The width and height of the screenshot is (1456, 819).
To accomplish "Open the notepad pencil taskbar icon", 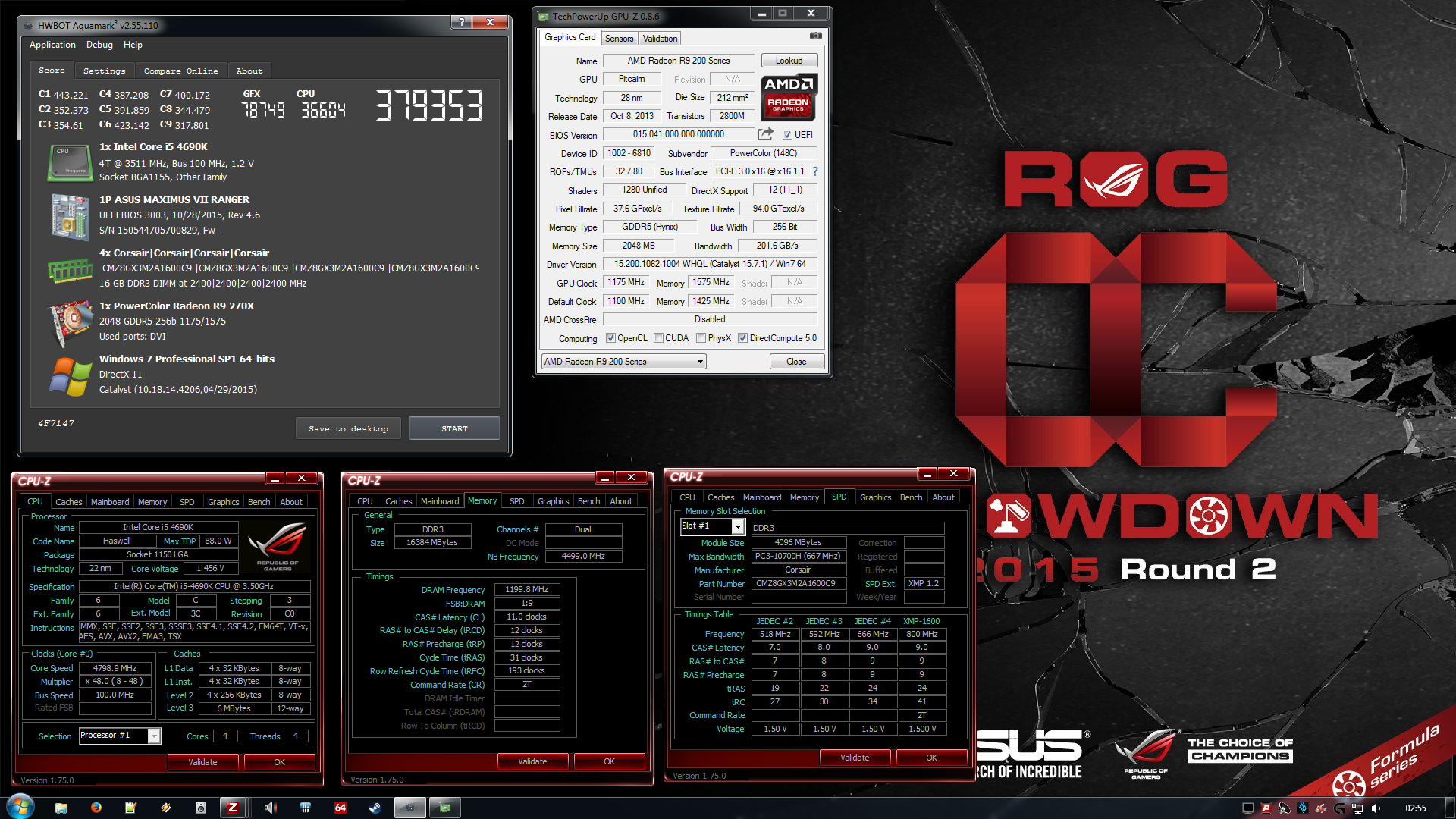I will 130,808.
